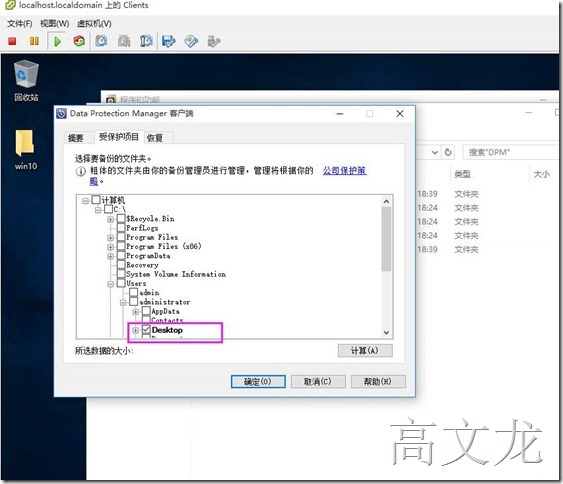The height and width of the screenshot is (484, 563).
Task: Check the 计算机 root checkbox
Action: click(x=96, y=200)
